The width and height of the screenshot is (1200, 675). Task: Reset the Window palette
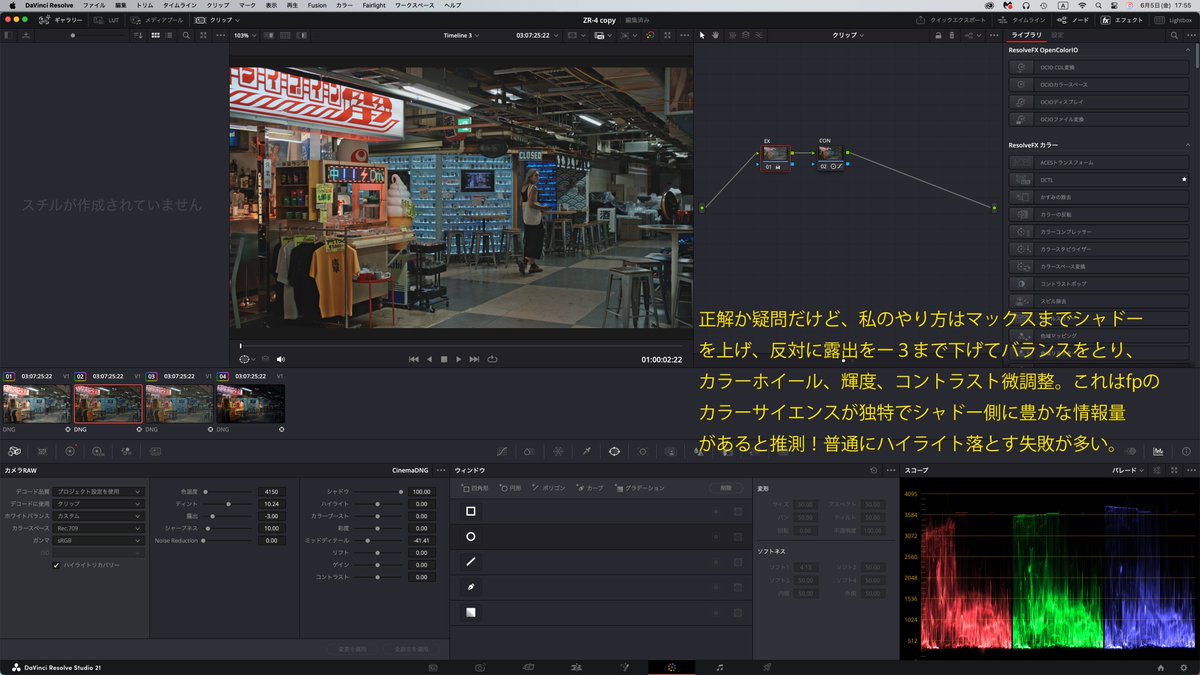873,470
